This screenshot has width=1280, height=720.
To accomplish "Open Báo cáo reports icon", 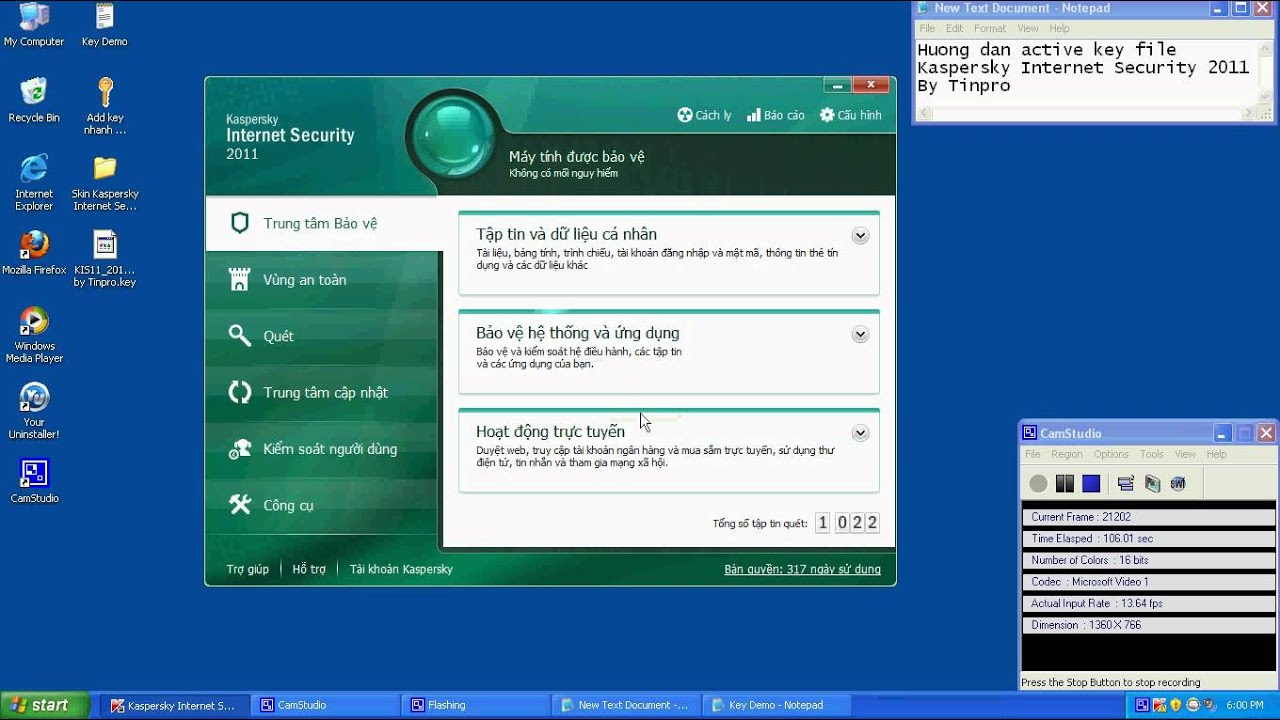I will 775,115.
